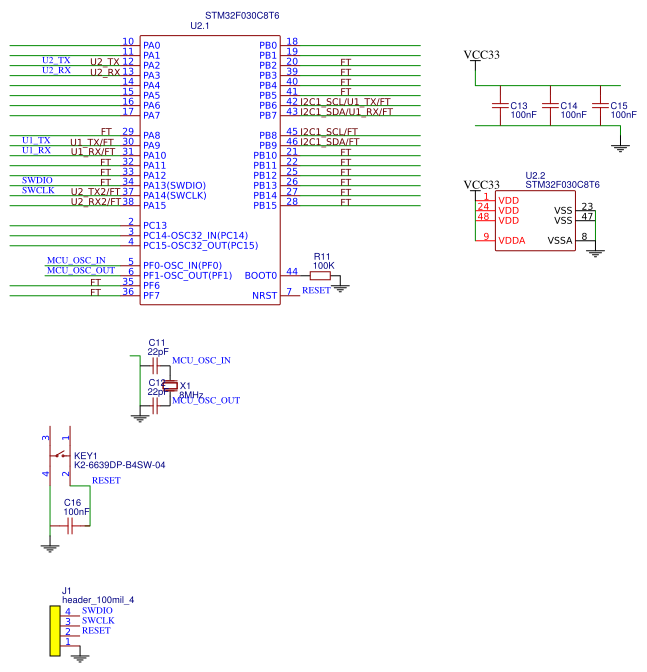
Task: Click the ground symbol below C15
Action: (x=620, y=148)
